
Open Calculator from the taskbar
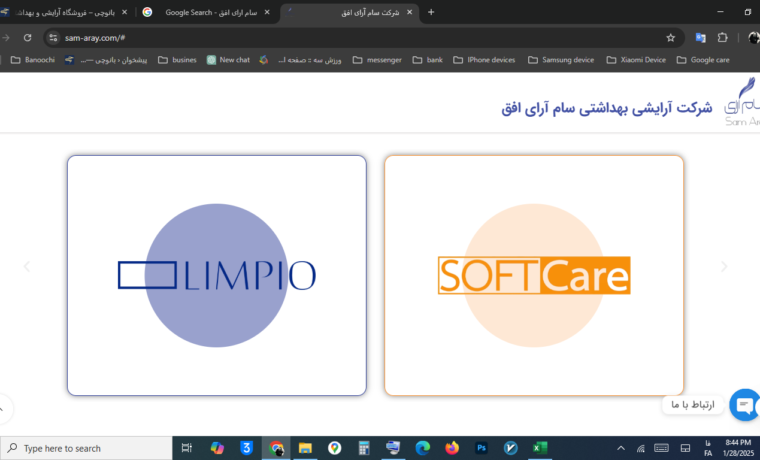(x=364, y=448)
